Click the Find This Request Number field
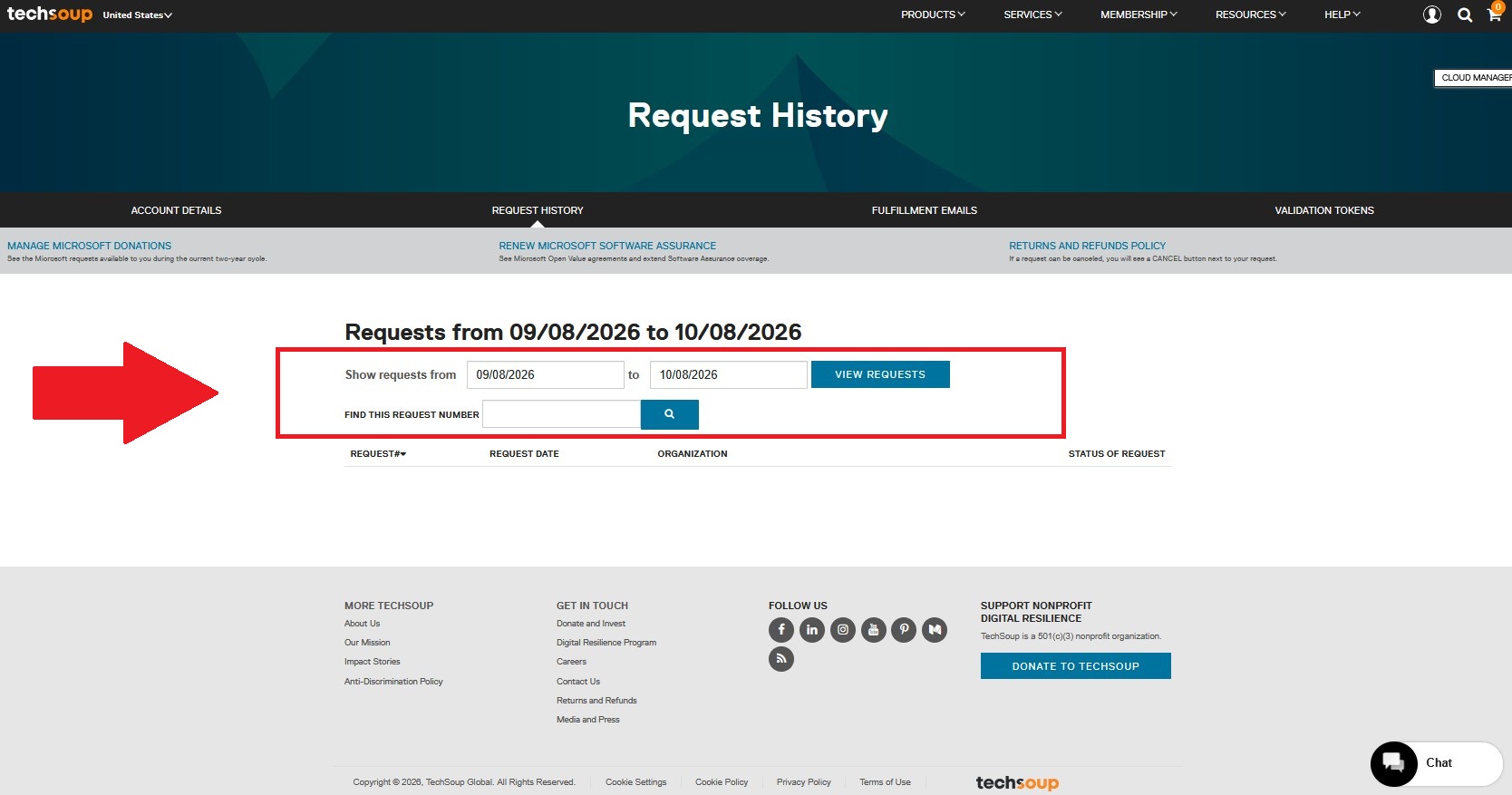 pyautogui.click(x=561, y=414)
